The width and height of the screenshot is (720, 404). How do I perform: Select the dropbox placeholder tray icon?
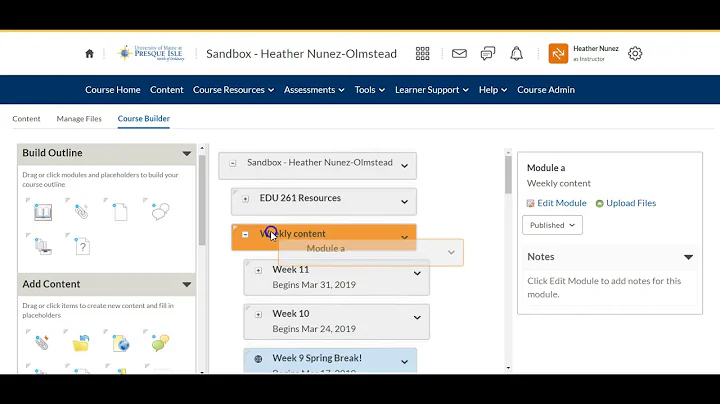pos(43,247)
